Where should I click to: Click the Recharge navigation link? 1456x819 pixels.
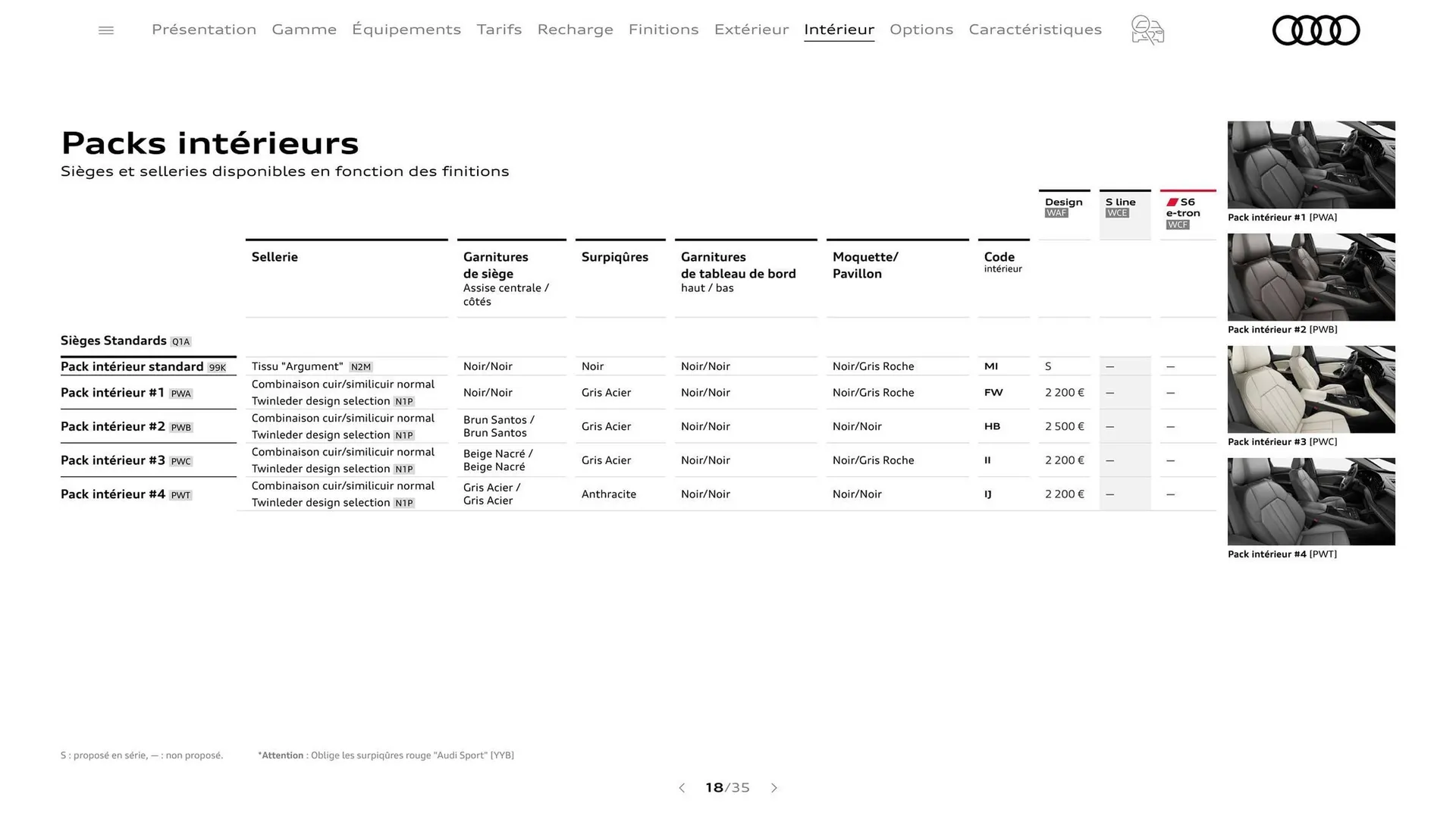point(576,30)
